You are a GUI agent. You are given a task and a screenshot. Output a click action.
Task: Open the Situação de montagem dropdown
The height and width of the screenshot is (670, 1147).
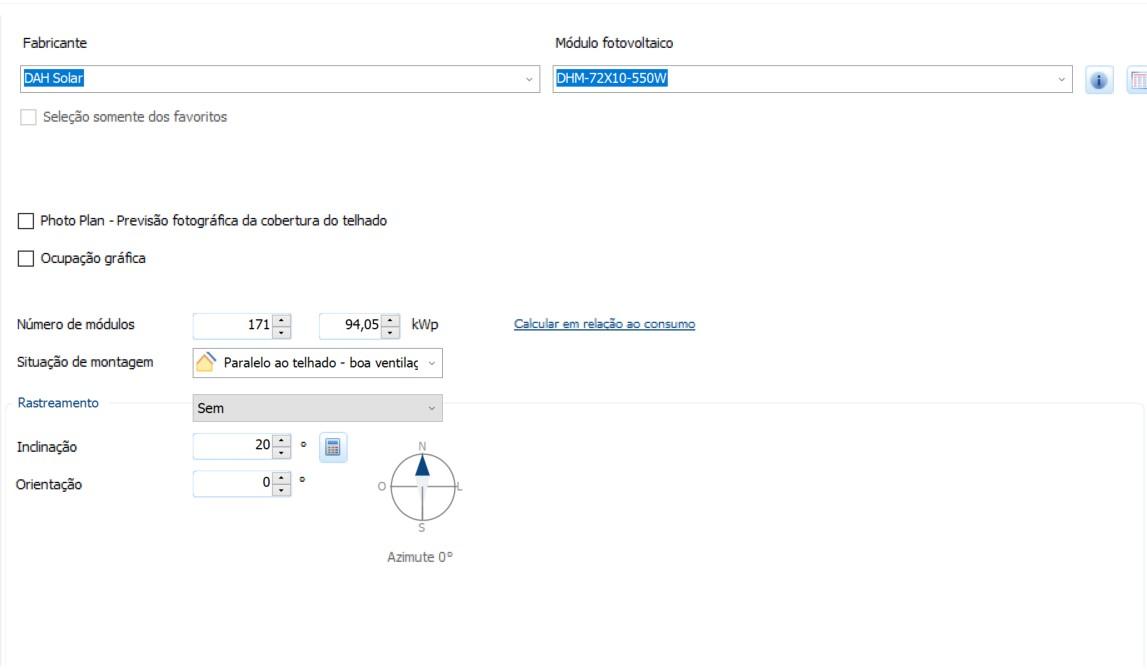[317, 363]
